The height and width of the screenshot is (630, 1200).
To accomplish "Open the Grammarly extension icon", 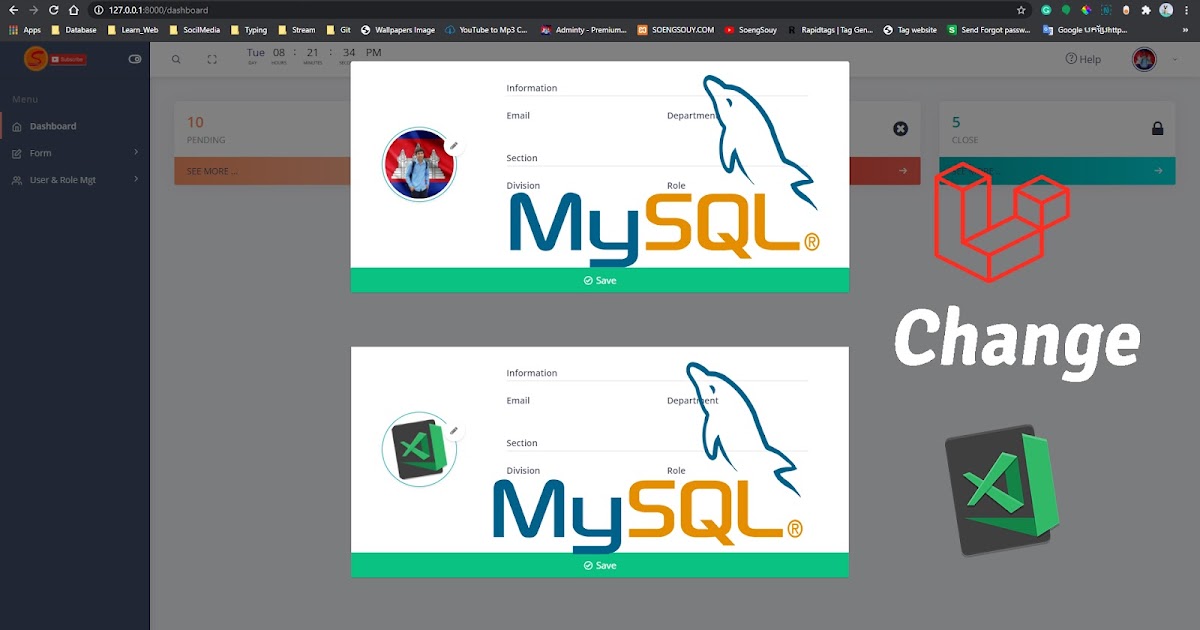I will point(1046,10).
